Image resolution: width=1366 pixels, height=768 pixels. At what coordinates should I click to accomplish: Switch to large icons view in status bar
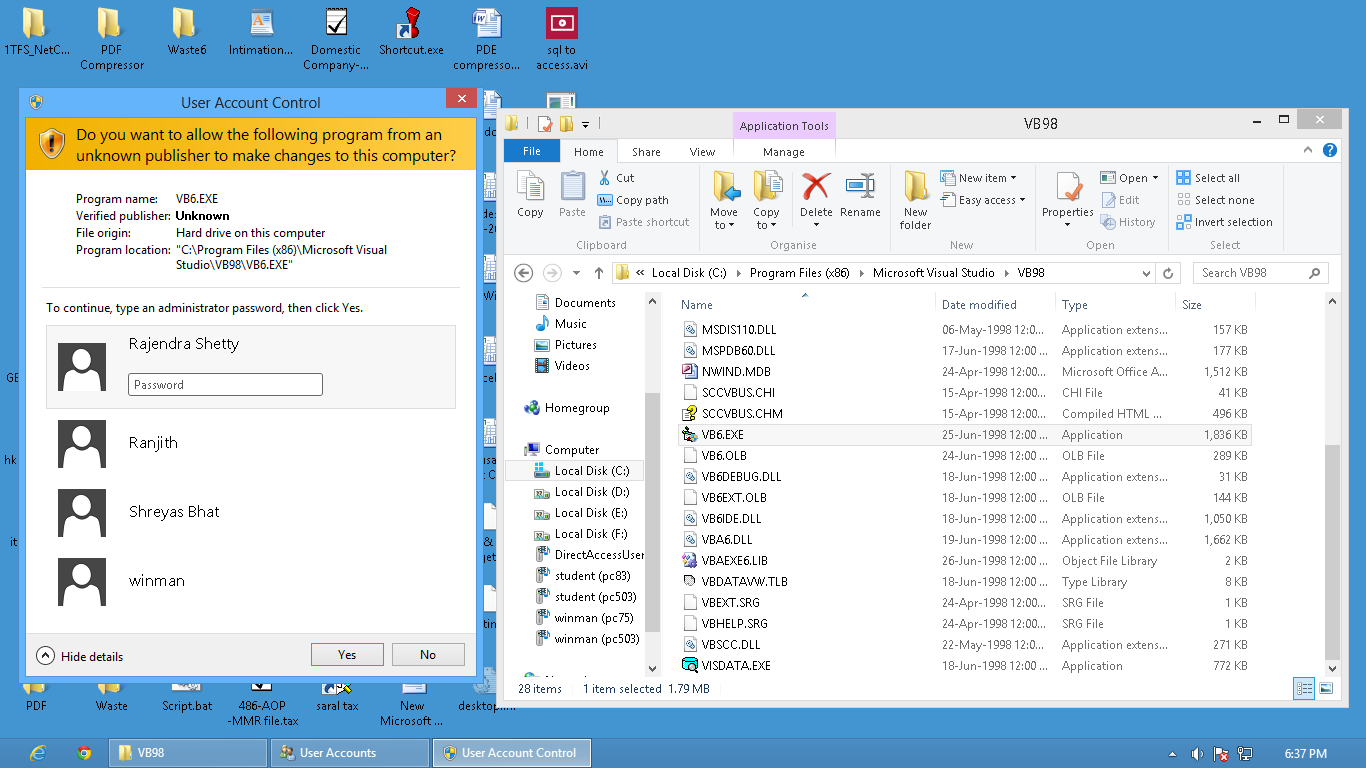pos(1328,688)
